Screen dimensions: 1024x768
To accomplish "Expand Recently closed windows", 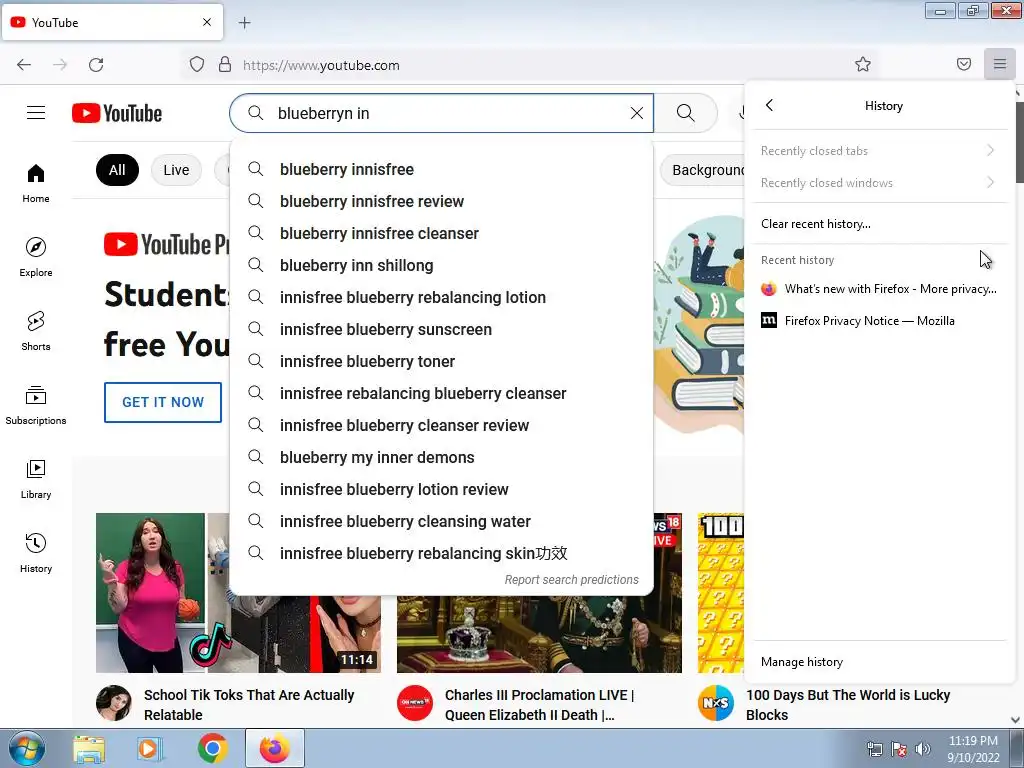I will 878,183.
